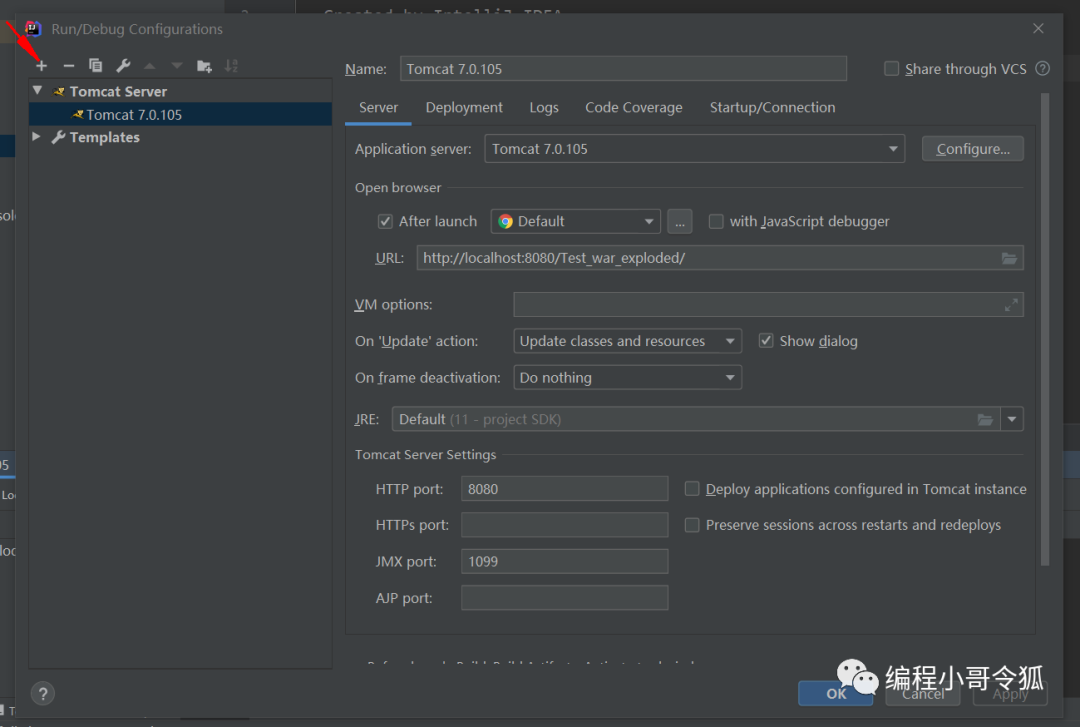Switch to the Logs tab

point(544,107)
